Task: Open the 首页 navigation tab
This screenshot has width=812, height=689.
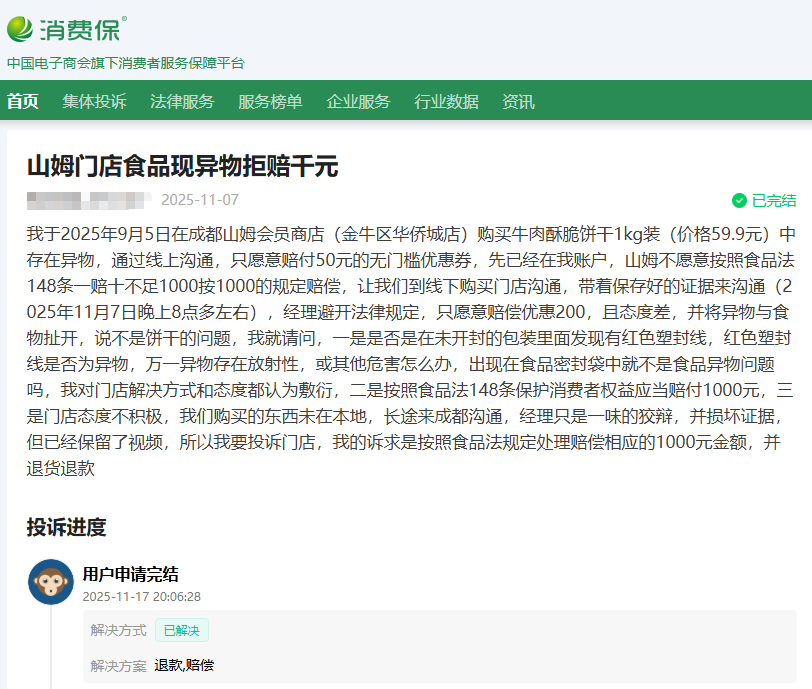Action: click(x=23, y=102)
